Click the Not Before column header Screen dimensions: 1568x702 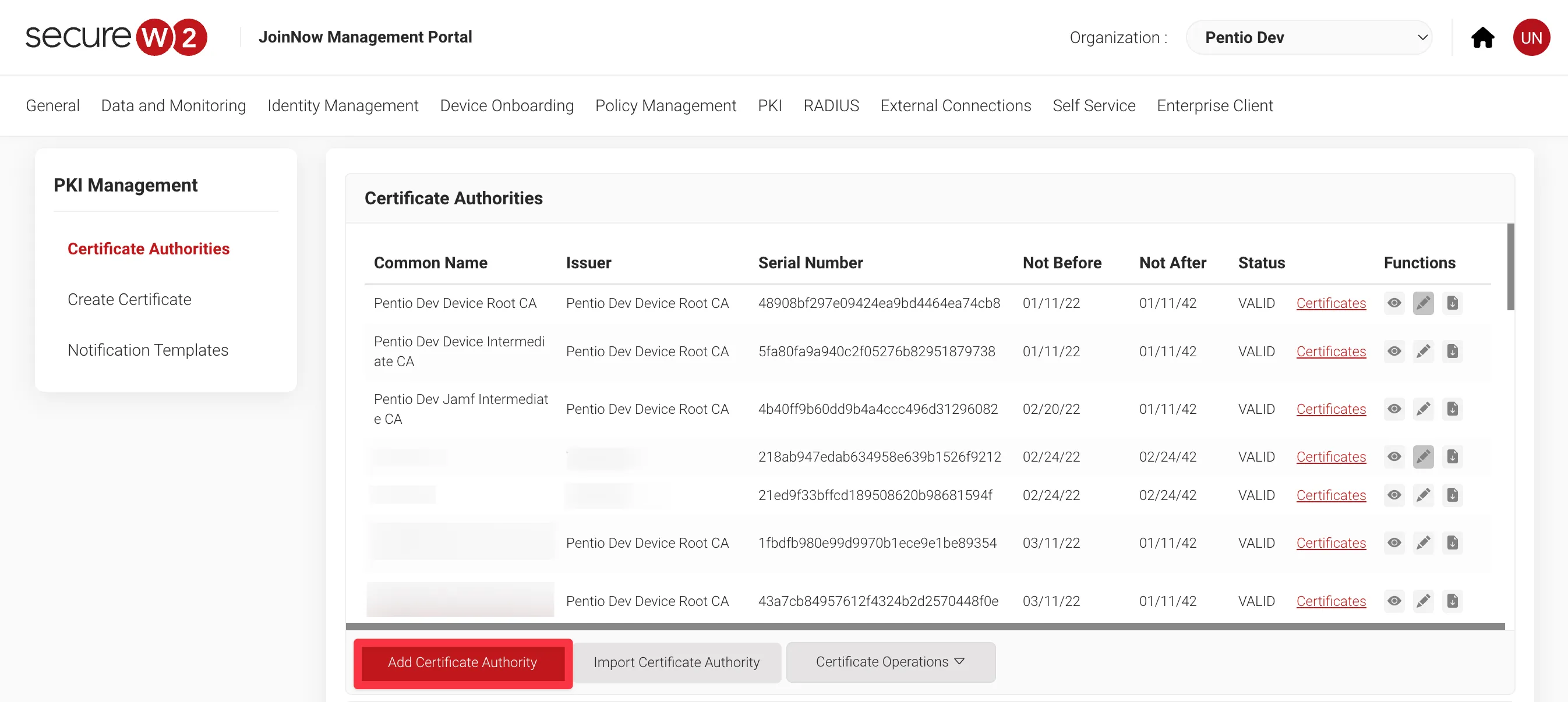tap(1062, 263)
